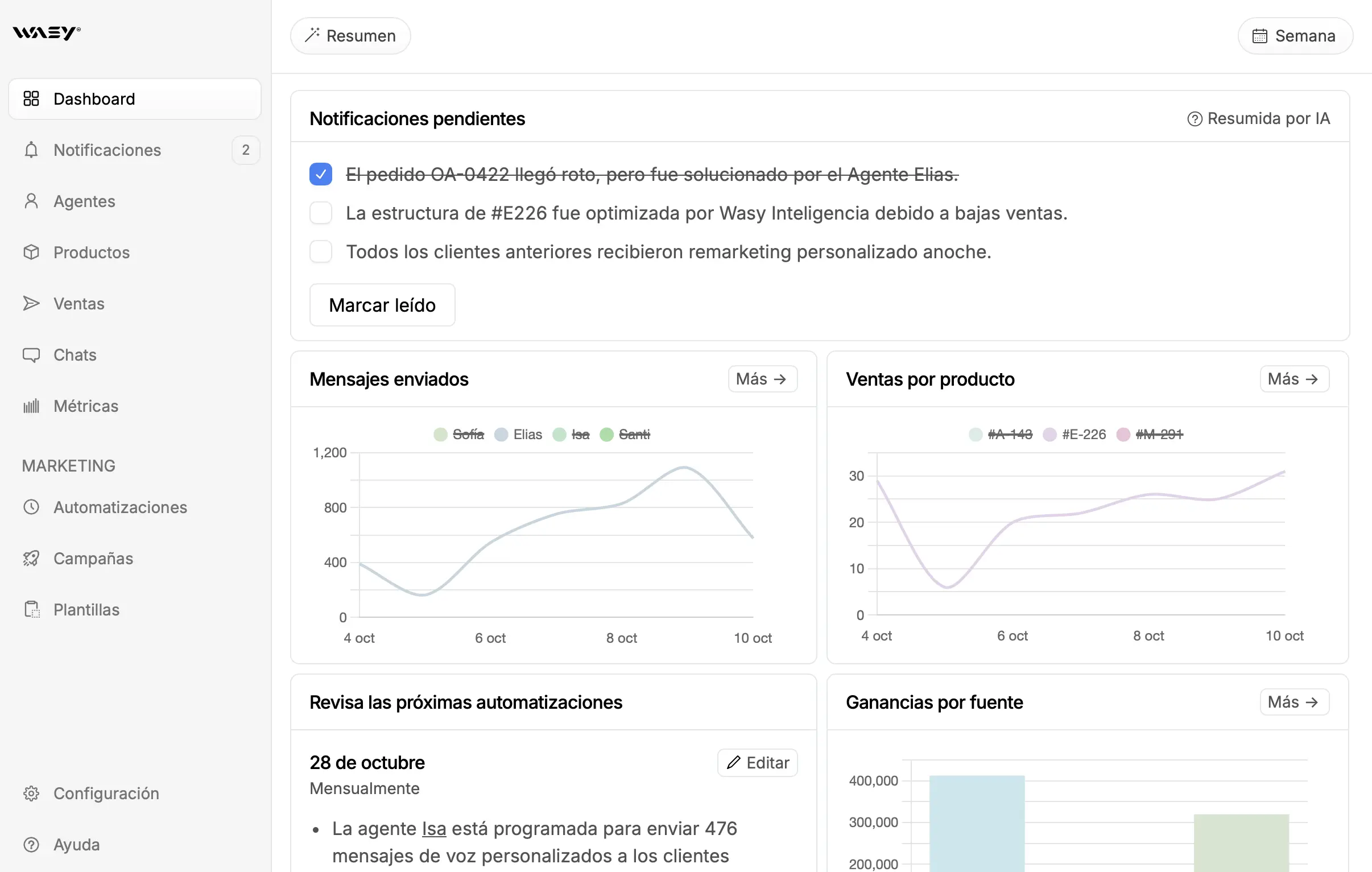
Task: Click Editar on 28 de octubre automation
Action: pyautogui.click(x=756, y=763)
